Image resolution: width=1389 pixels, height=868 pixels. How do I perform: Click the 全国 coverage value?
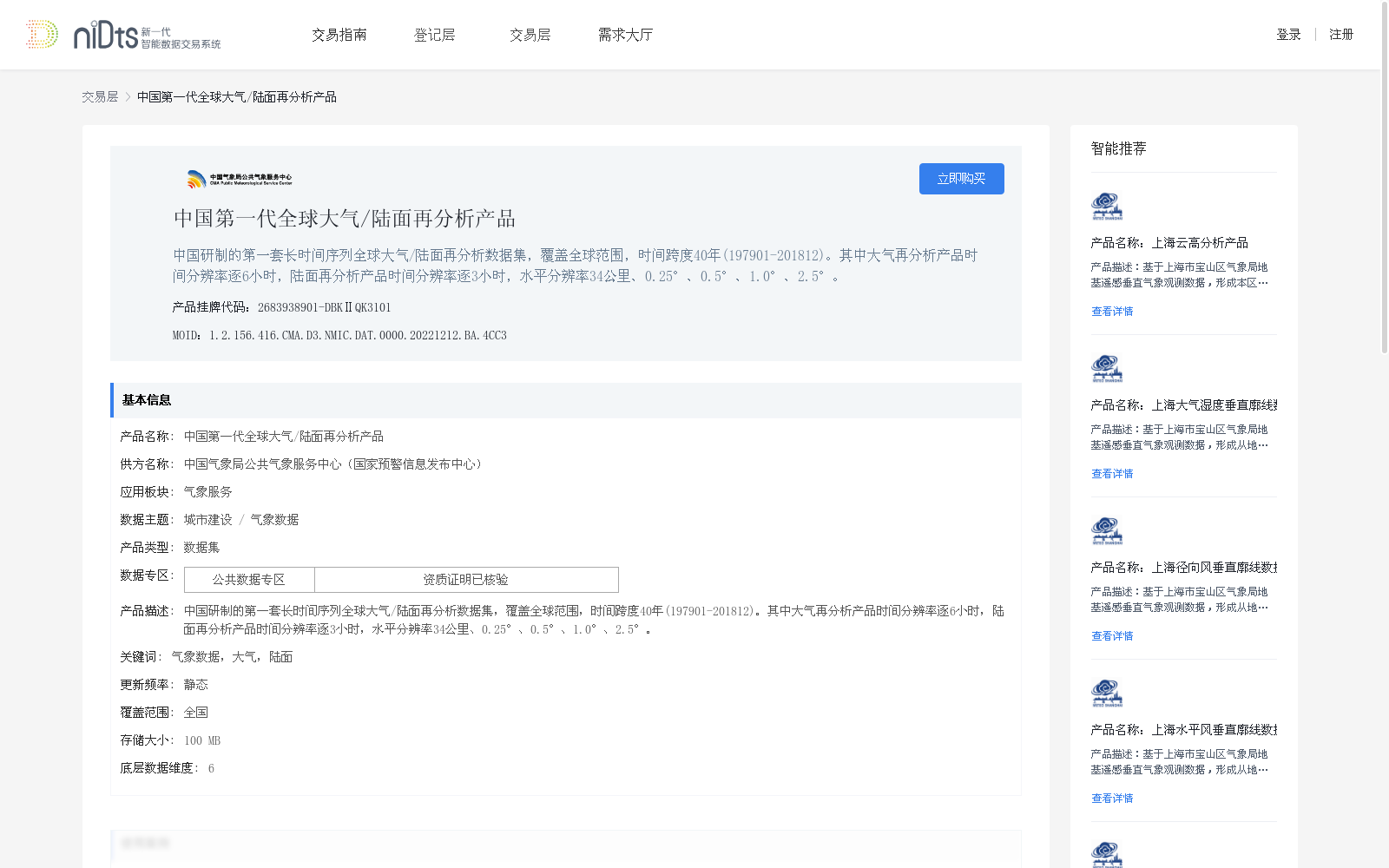pos(196,713)
